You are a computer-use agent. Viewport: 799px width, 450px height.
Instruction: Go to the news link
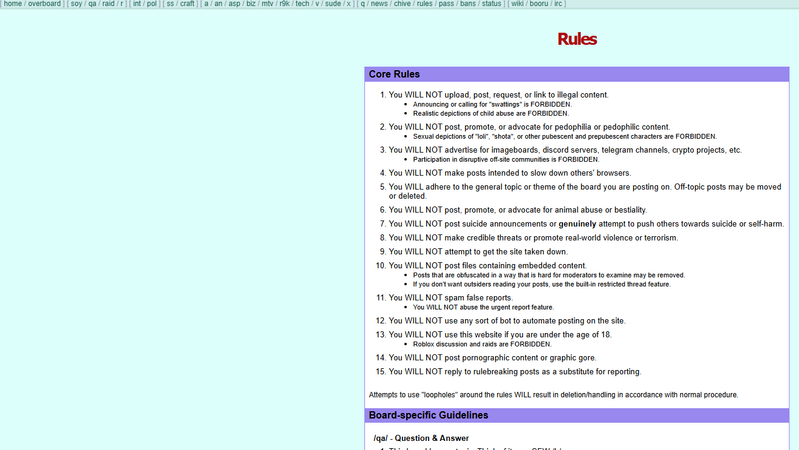pos(379,4)
